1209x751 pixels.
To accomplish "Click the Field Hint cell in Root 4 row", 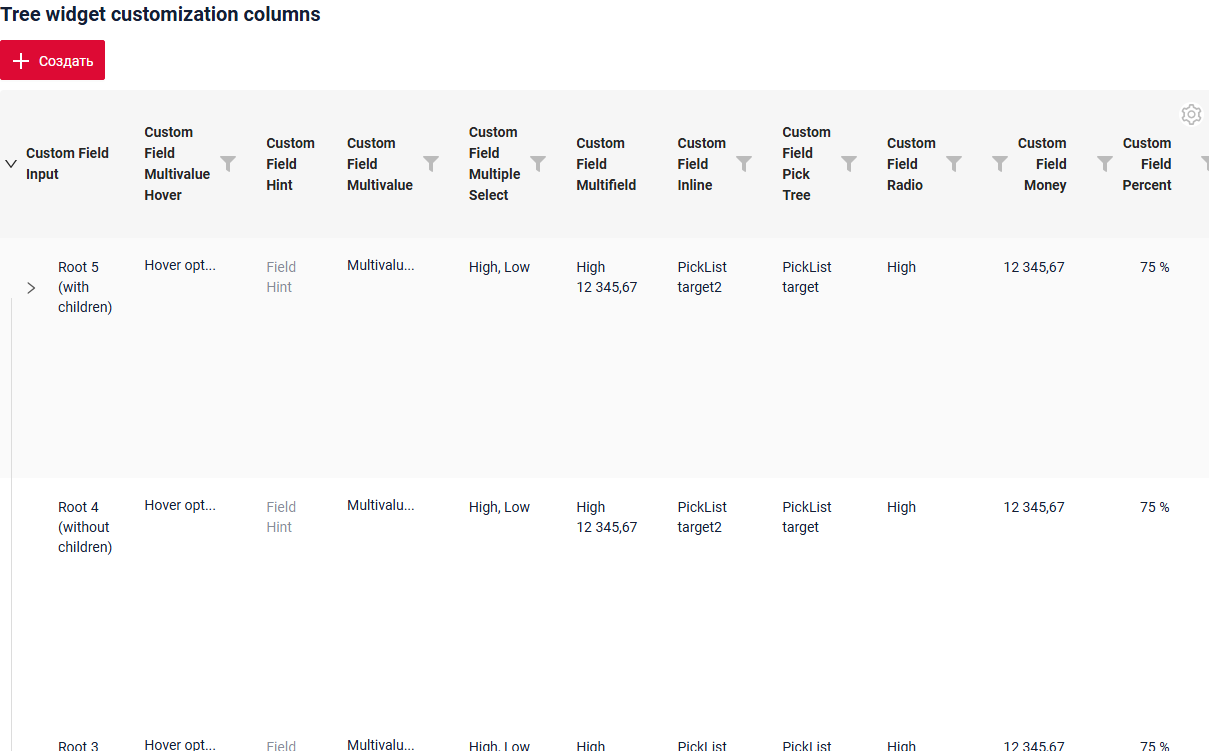I will point(281,517).
